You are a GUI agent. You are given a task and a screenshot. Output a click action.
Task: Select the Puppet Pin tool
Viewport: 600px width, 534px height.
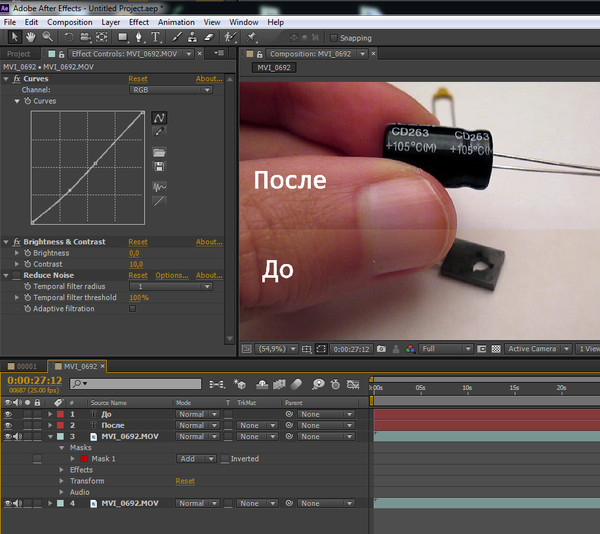[x=251, y=37]
